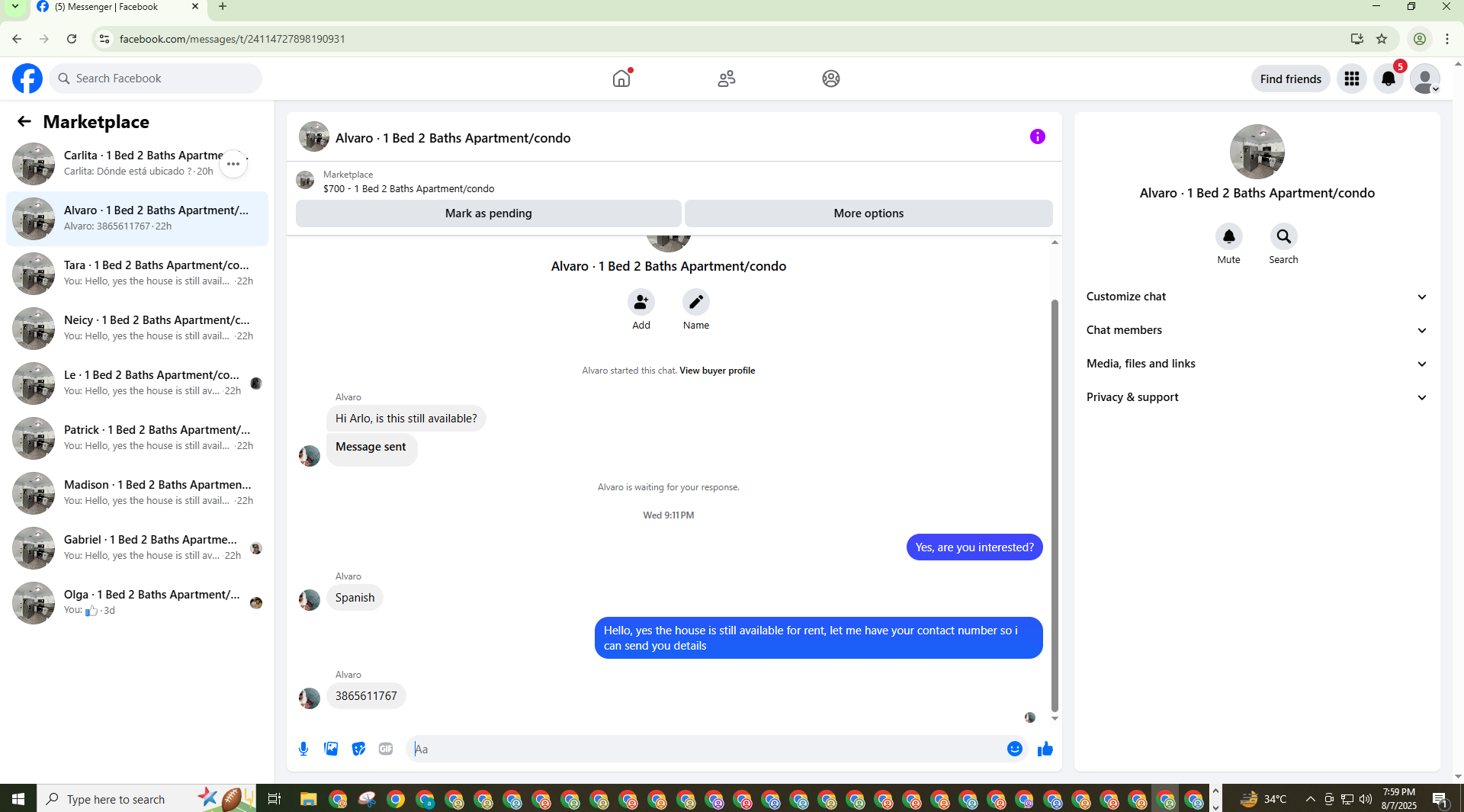
Task: Open Madison's conversation
Action: coord(137,493)
